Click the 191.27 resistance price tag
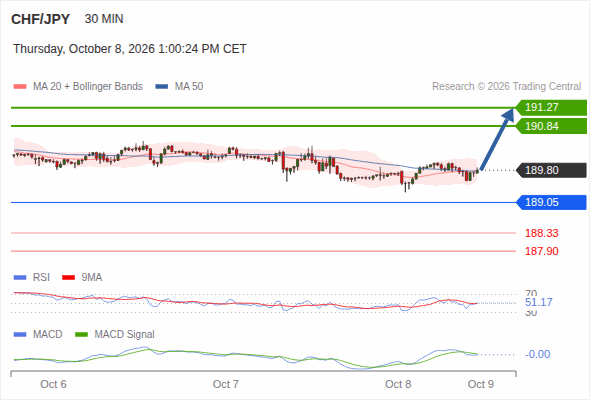The height and width of the screenshot is (400, 590). (x=551, y=107)
